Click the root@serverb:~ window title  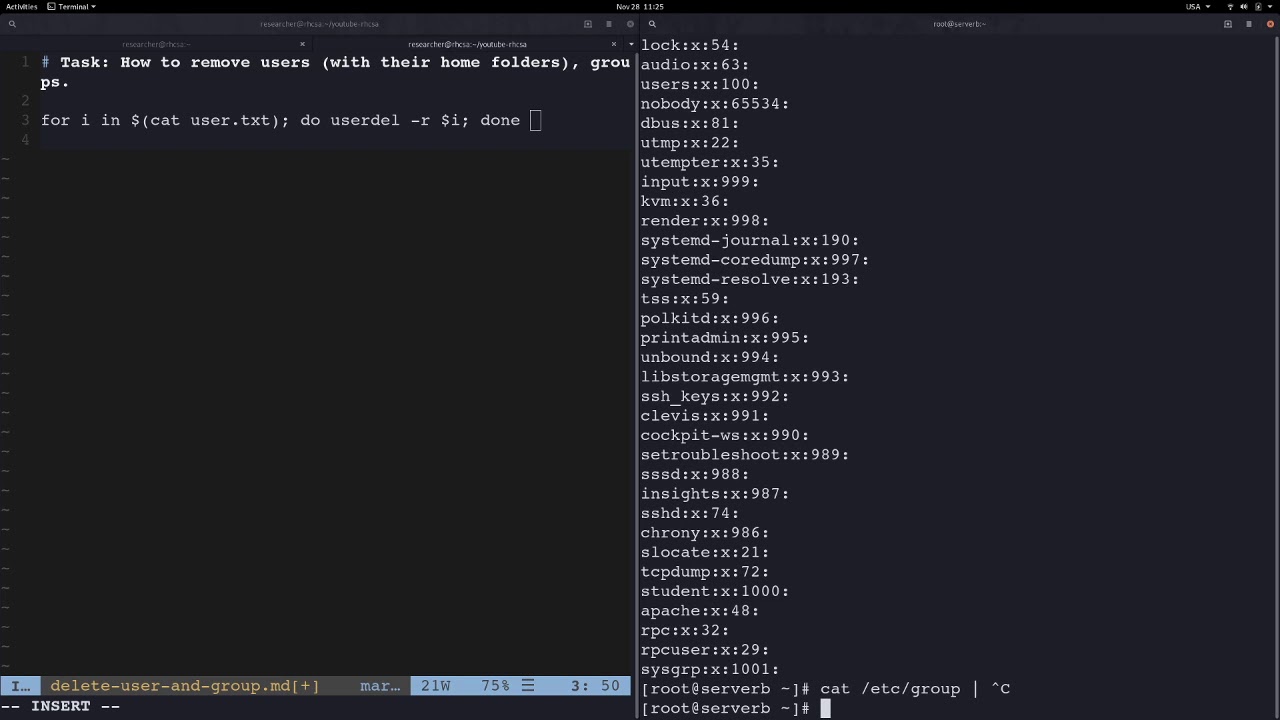click(x=959, y=24)
